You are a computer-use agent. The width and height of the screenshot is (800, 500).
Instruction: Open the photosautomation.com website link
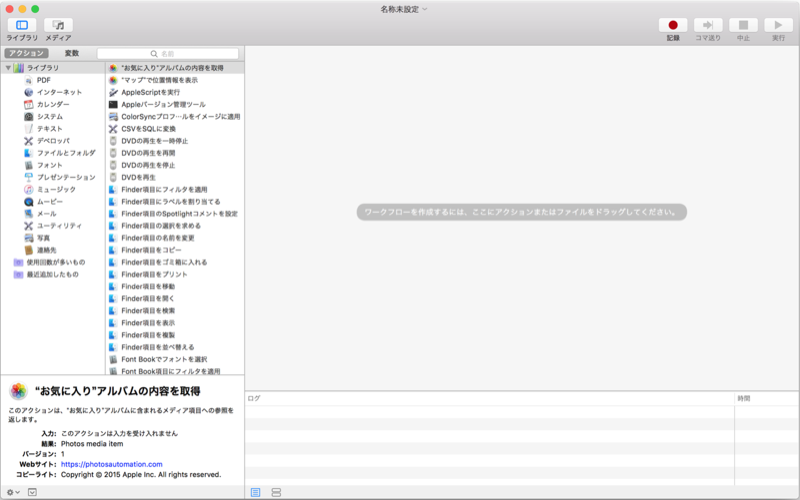click(x=112, y=464)
